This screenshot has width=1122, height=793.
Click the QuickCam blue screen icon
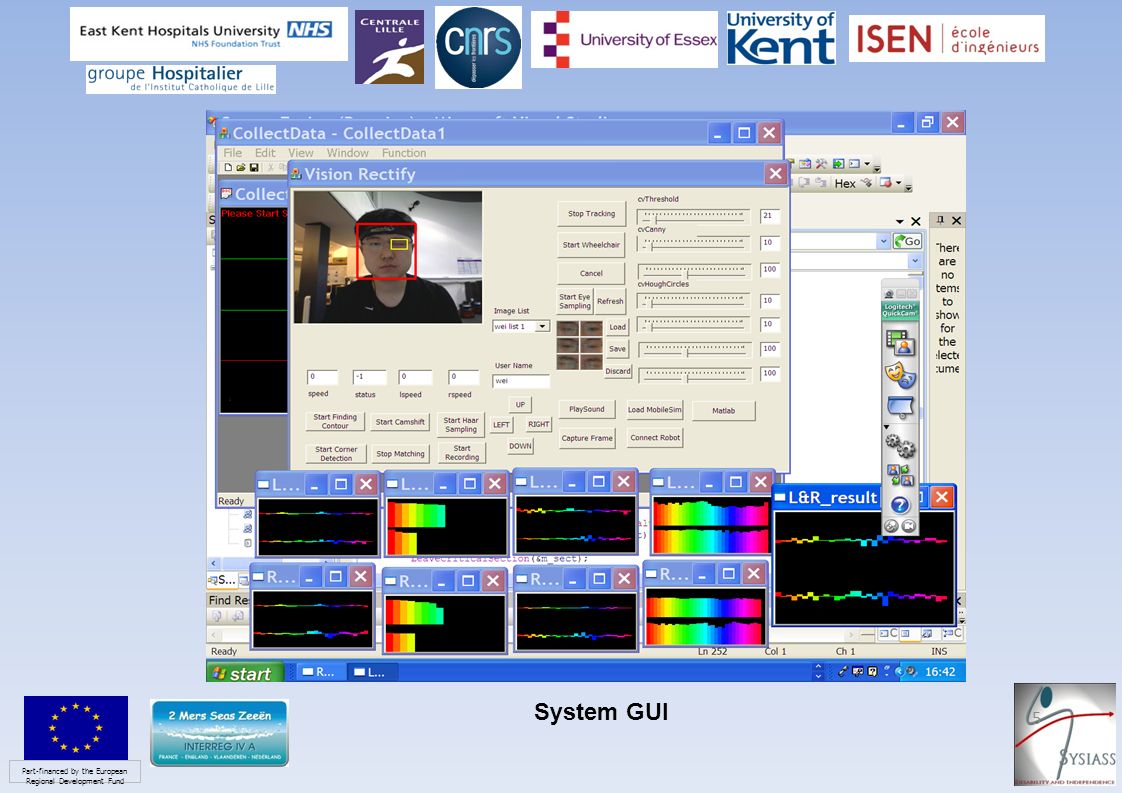(900, 407)
